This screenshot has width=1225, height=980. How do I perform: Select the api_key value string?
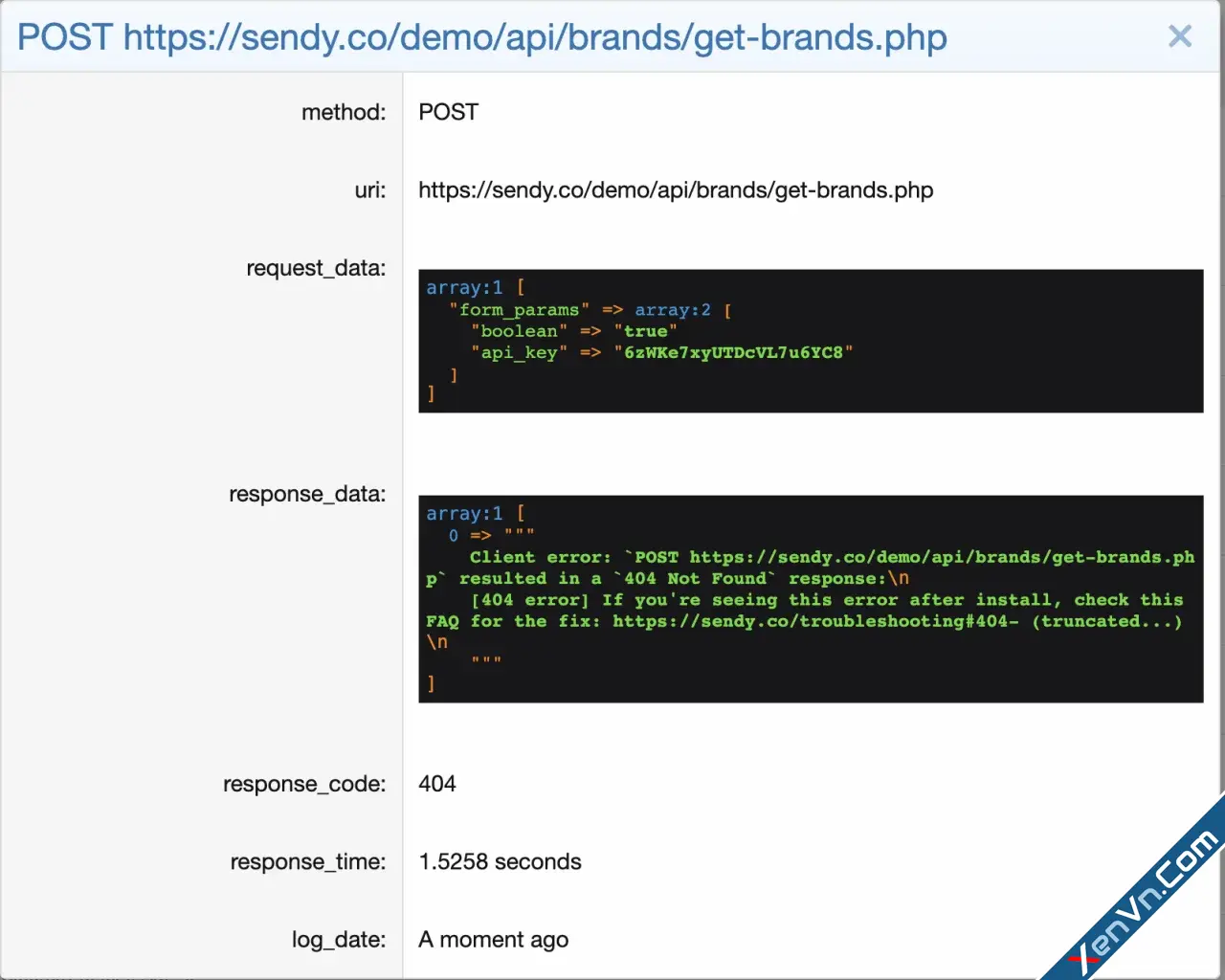pyautogui.click(x=733, y=352)
